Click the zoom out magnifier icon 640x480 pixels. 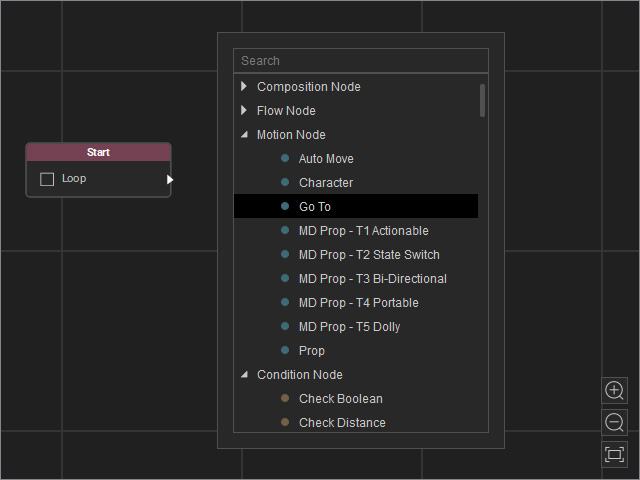click(x=614, y=422)
